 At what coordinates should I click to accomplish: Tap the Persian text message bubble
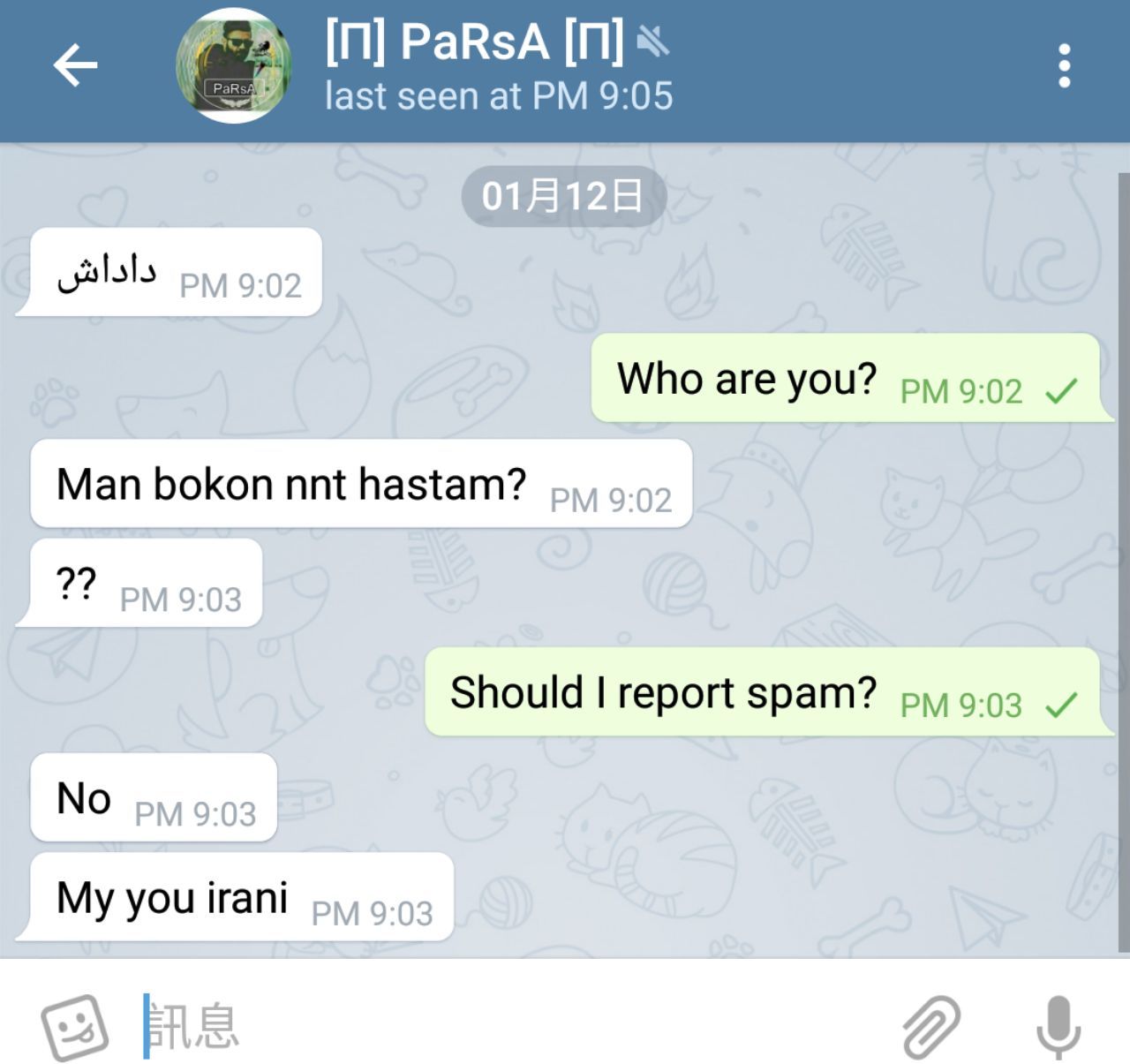coord(169,272)
